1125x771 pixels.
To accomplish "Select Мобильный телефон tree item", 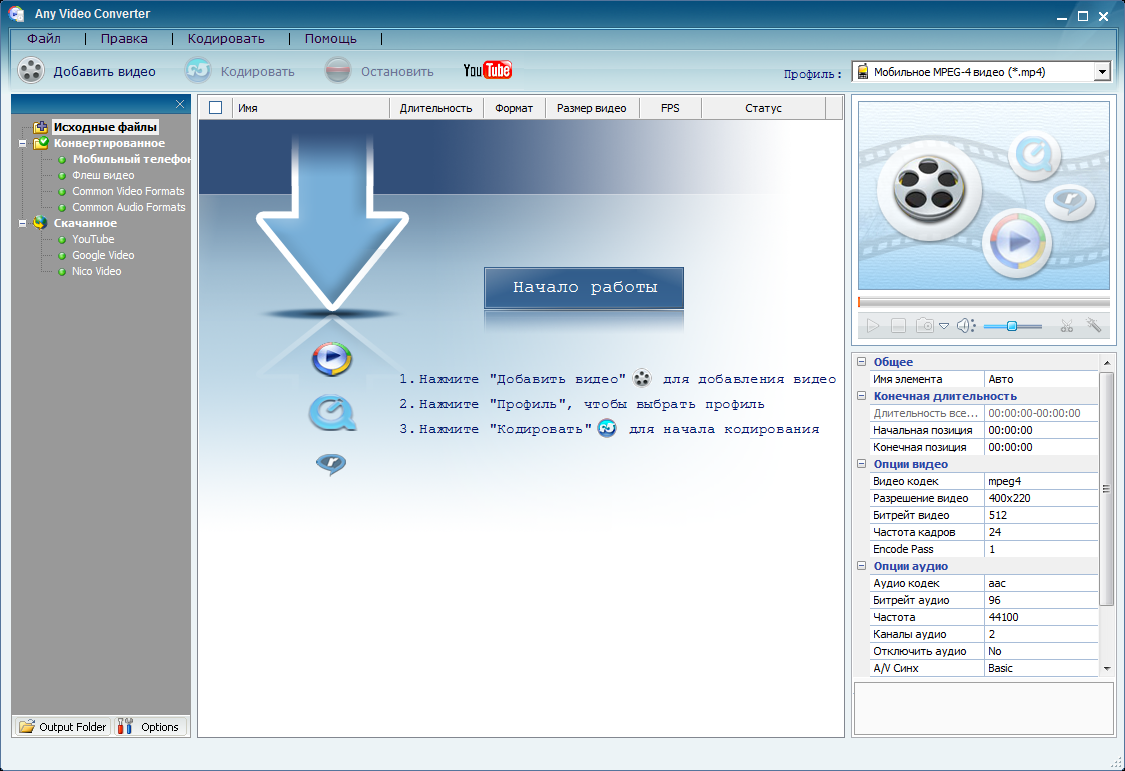I will (131, 159).
